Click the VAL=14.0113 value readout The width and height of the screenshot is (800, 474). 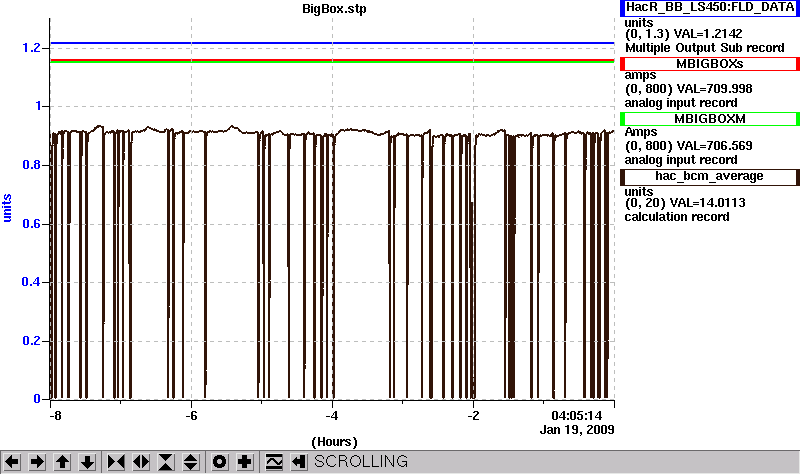pos(708,203)
